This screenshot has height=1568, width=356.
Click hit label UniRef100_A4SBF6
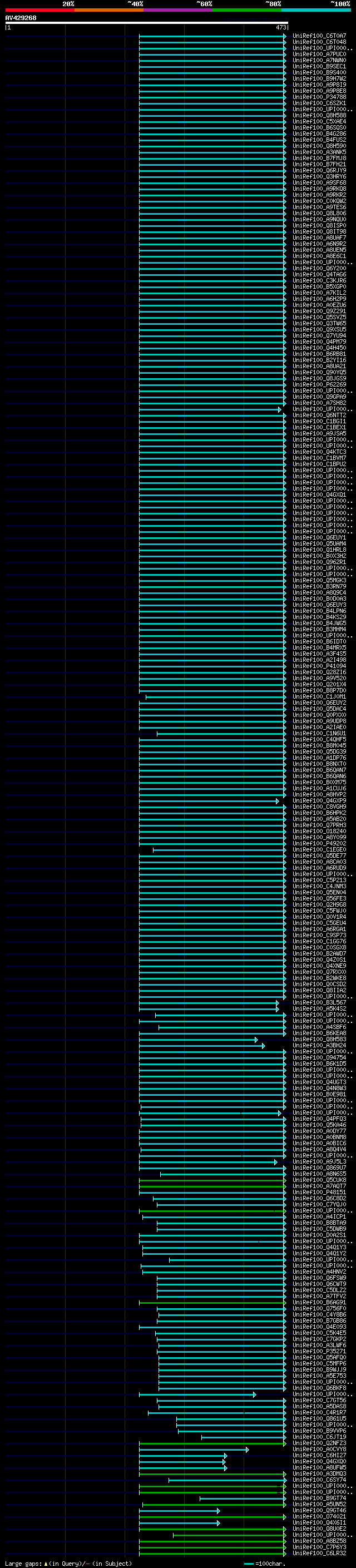click(319, 1027)
